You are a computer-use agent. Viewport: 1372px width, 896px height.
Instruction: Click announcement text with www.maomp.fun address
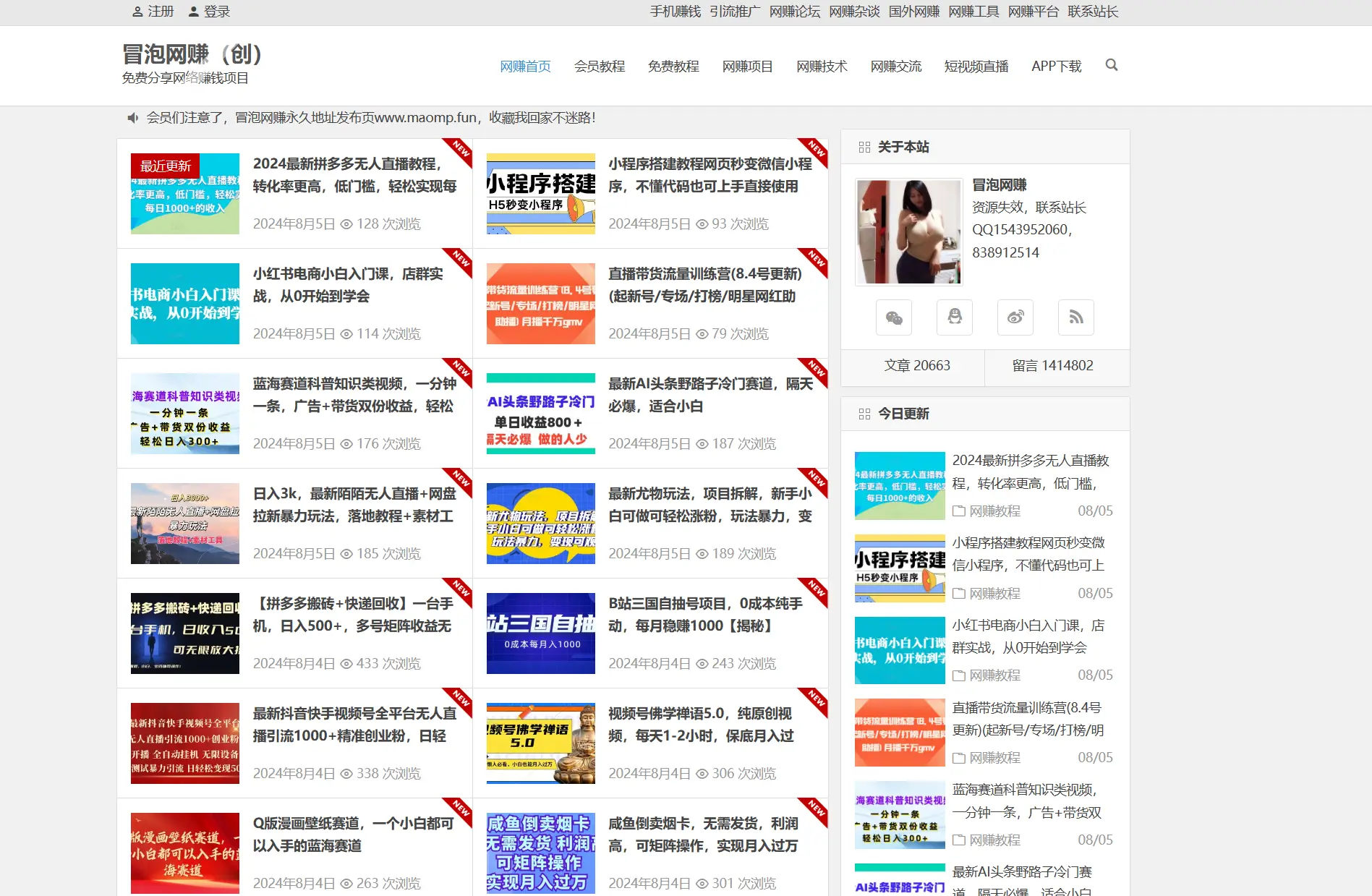tap(371, 118)
